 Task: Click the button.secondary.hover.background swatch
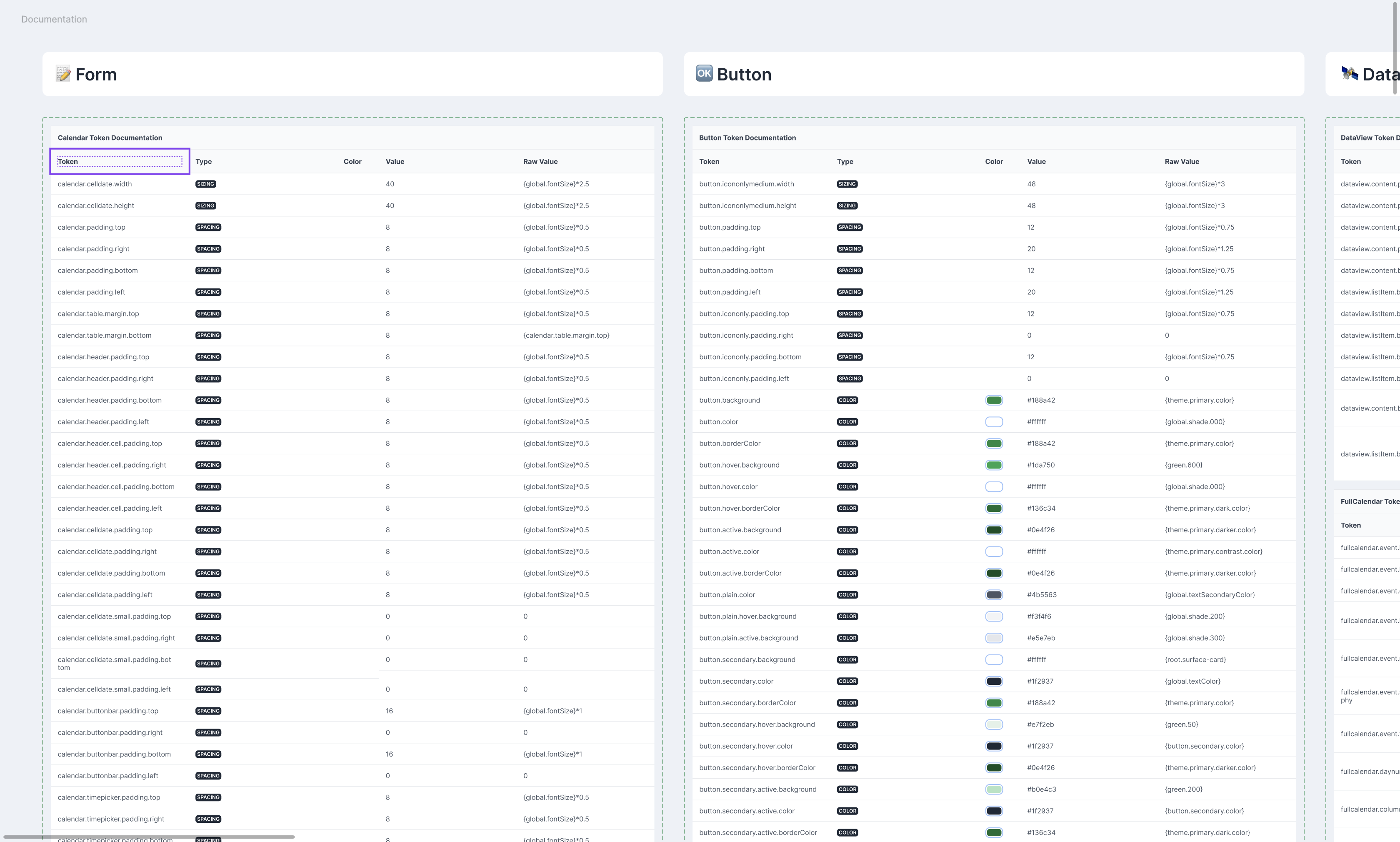coord(993,724)
